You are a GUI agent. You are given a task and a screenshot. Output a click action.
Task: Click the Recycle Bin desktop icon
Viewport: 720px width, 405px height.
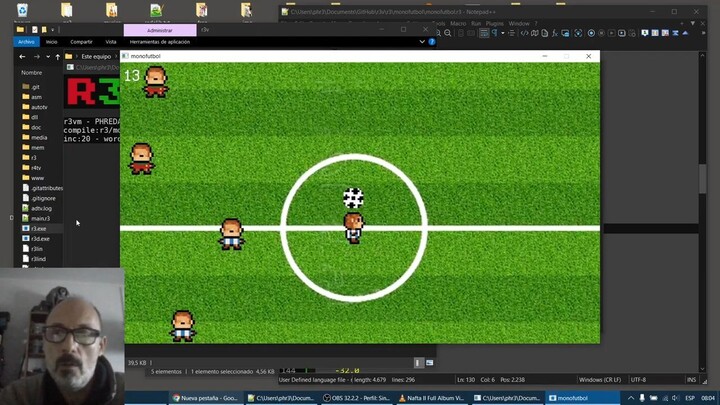(22, 10)
